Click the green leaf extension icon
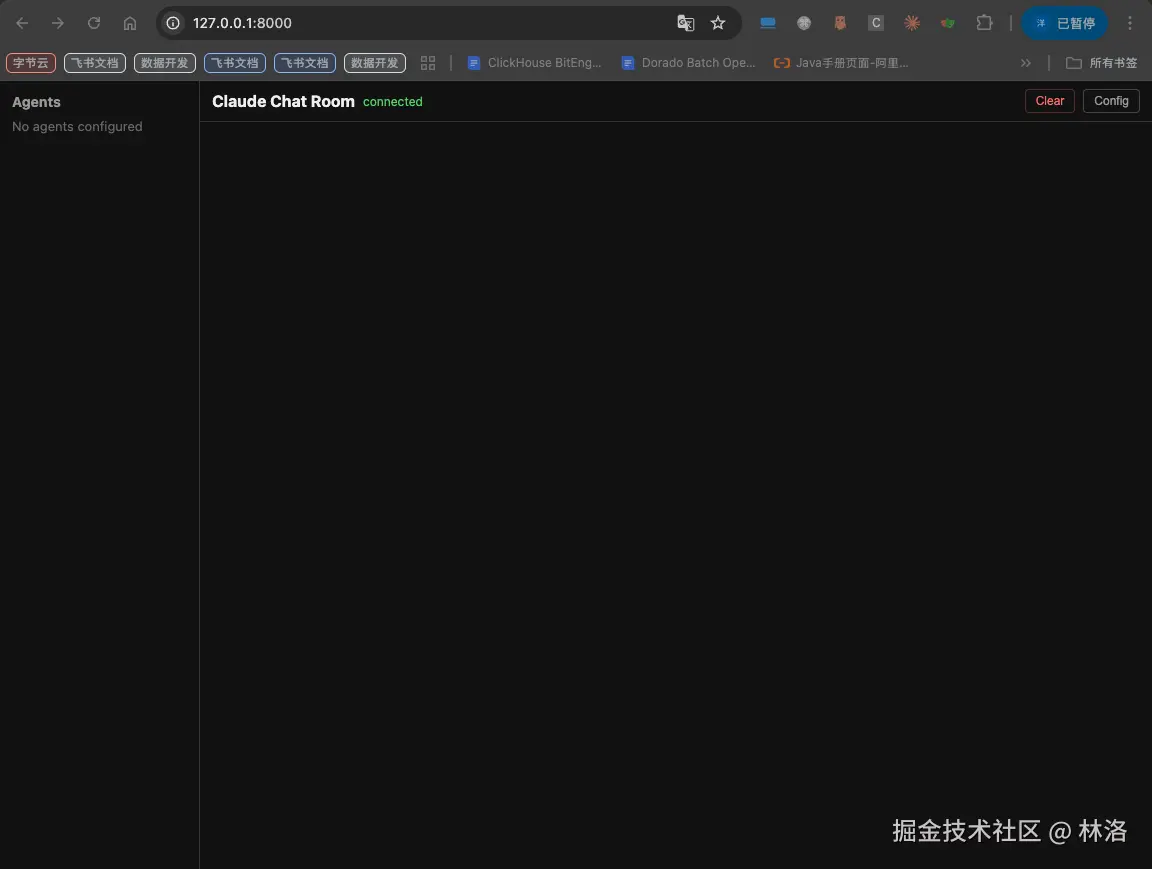 (947, 22)
